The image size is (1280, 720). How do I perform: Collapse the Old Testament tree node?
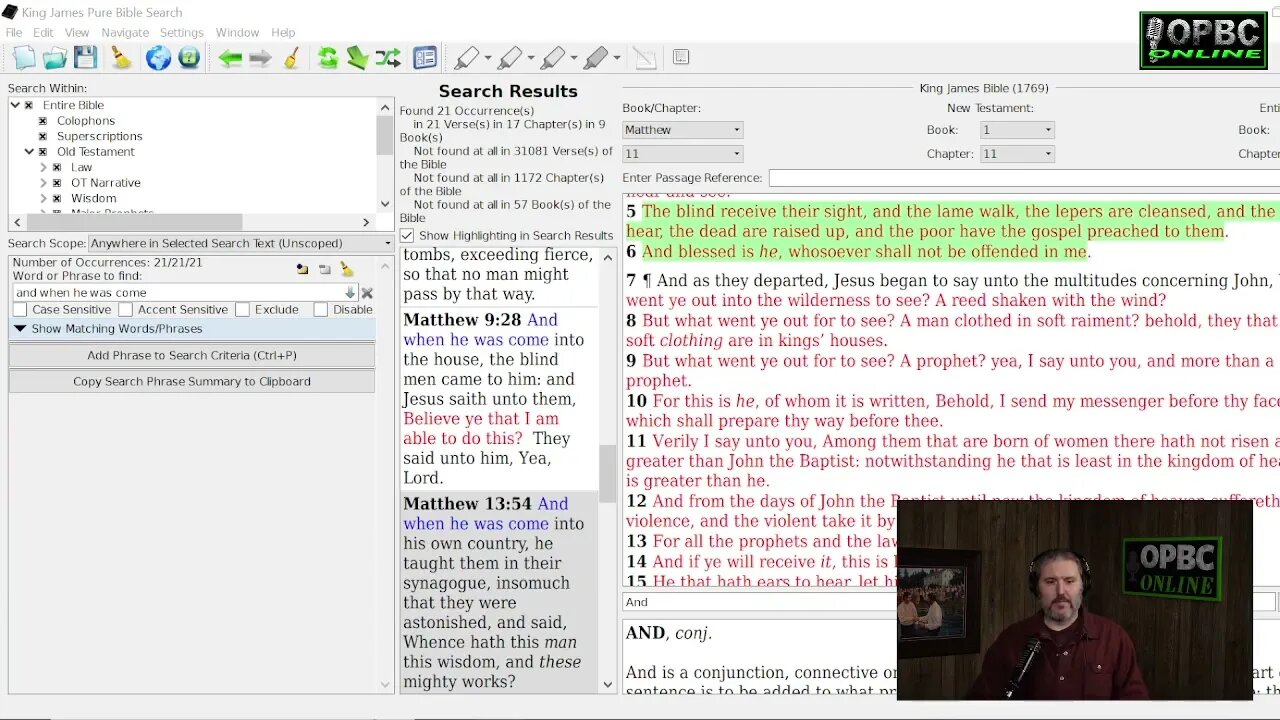pos(29,152)
